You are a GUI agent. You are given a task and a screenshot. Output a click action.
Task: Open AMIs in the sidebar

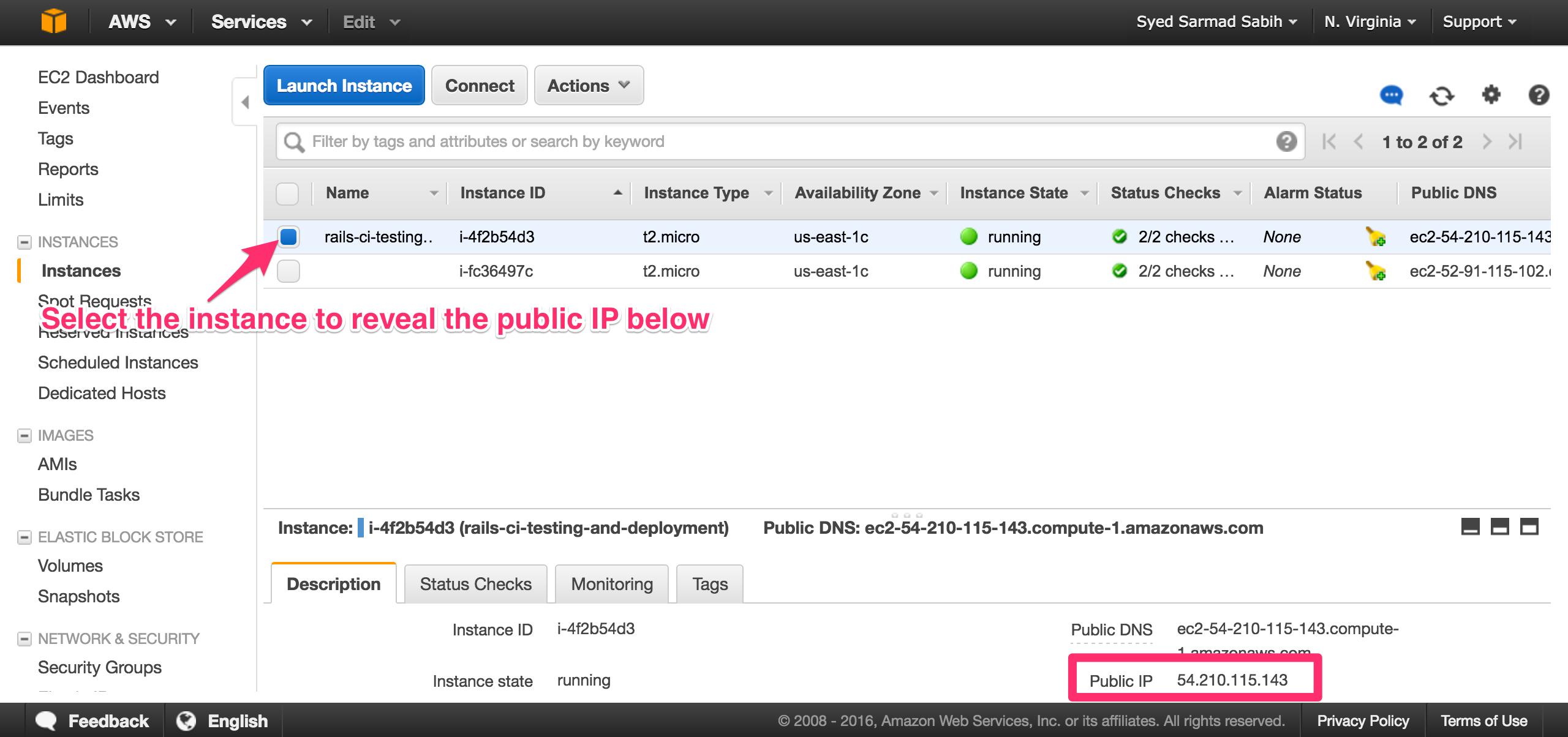[x=57, y=464]
